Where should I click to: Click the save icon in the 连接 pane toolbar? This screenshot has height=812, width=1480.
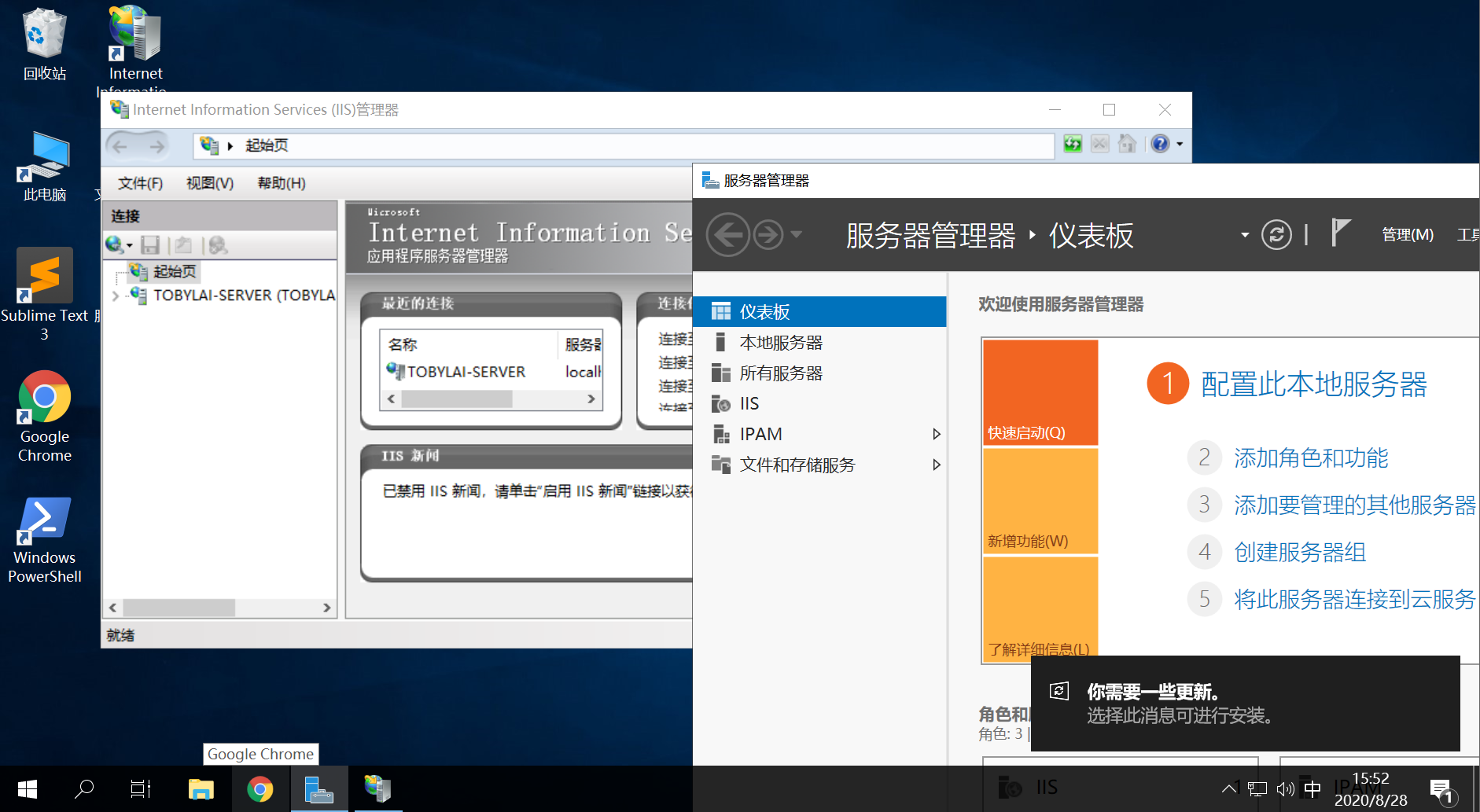pos(150,245)
